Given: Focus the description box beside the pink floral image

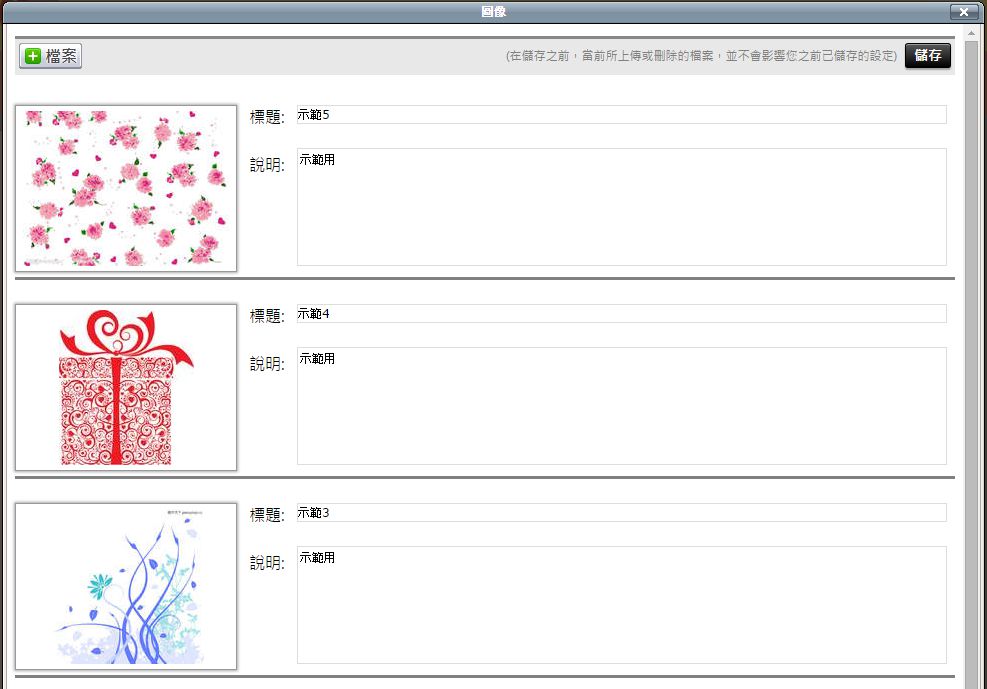Looking at the screenshot, I should tap(620, 207).
